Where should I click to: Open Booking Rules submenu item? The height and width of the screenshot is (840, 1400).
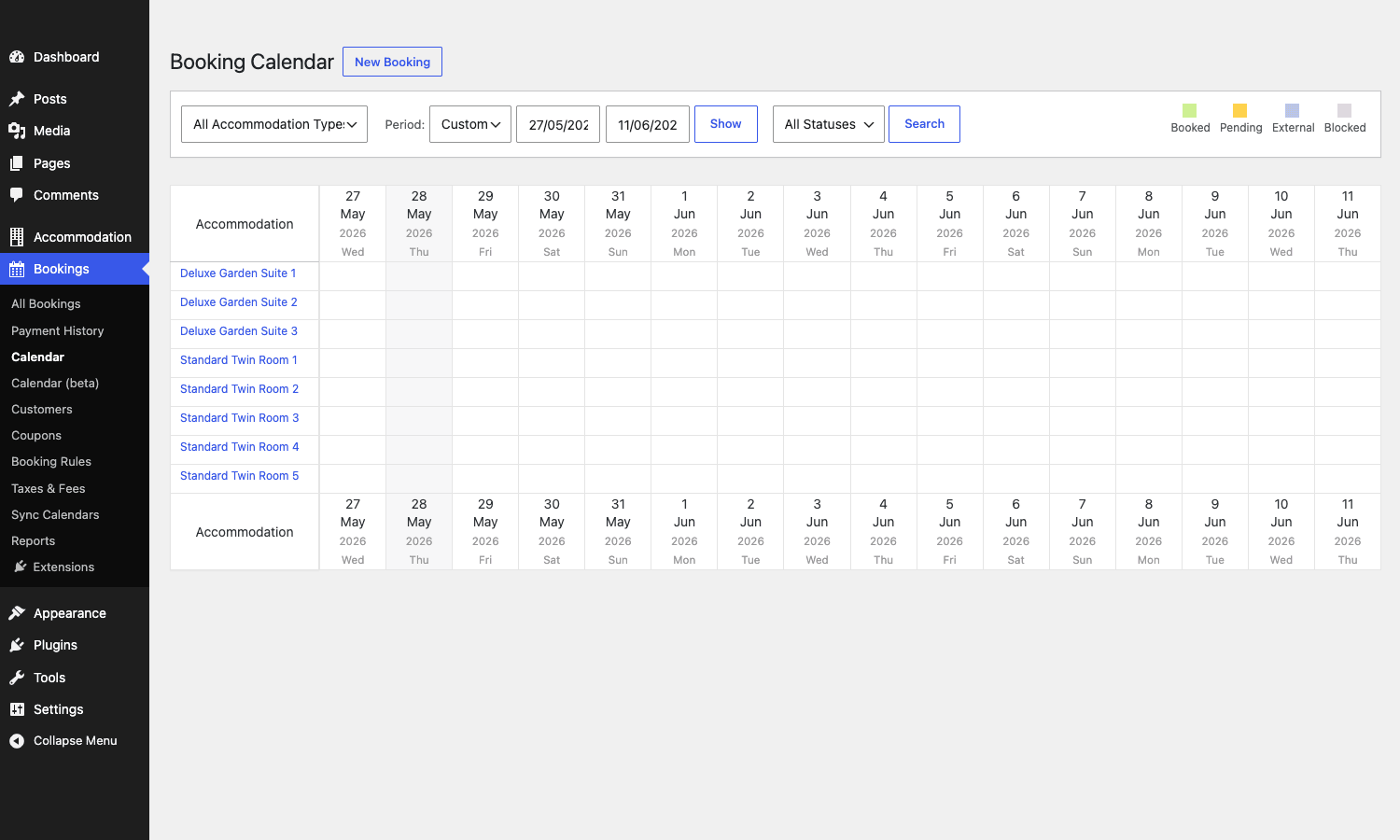click(x=51, y=461)
